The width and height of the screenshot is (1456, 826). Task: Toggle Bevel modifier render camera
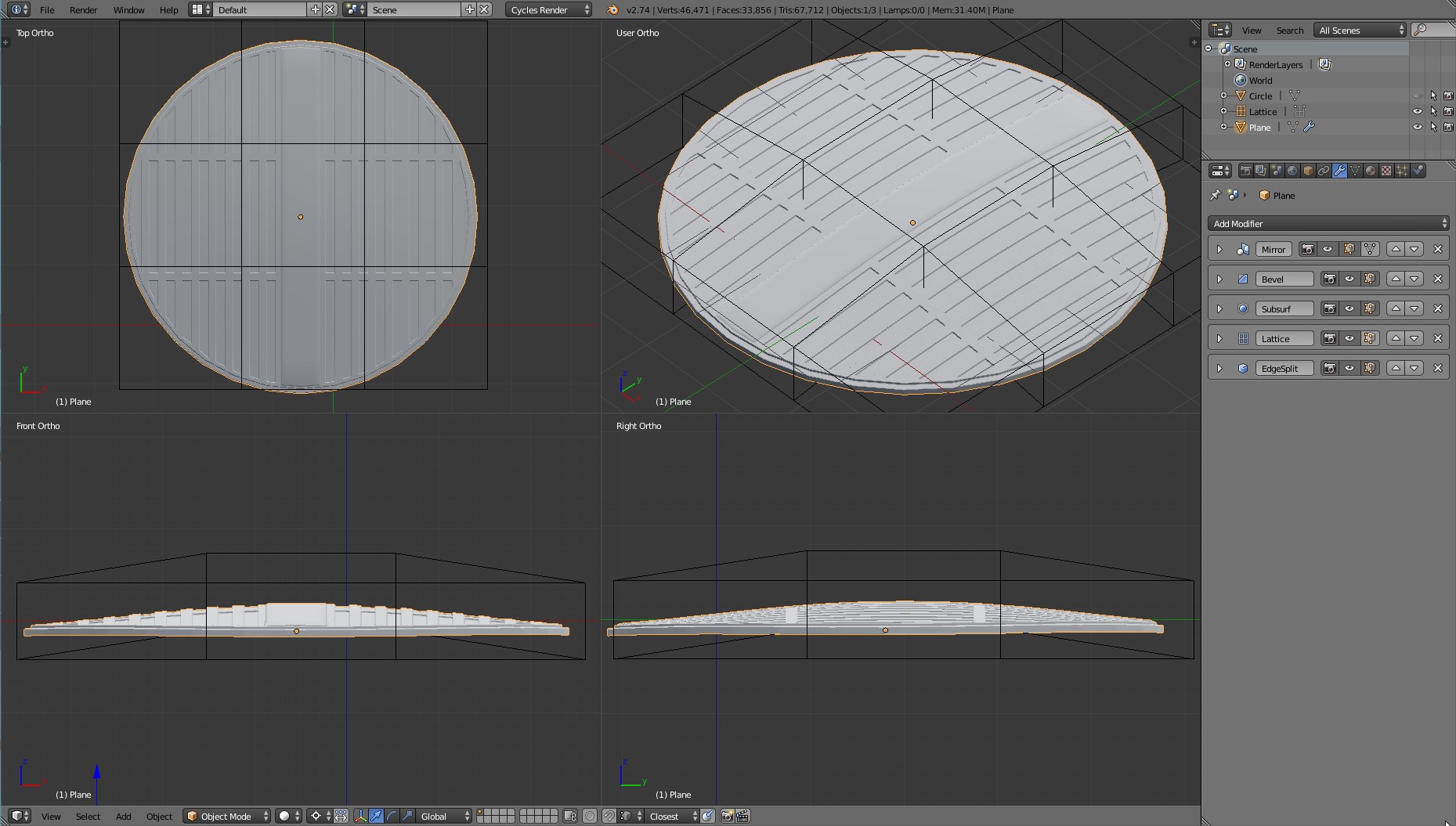tap(1330, 279)
